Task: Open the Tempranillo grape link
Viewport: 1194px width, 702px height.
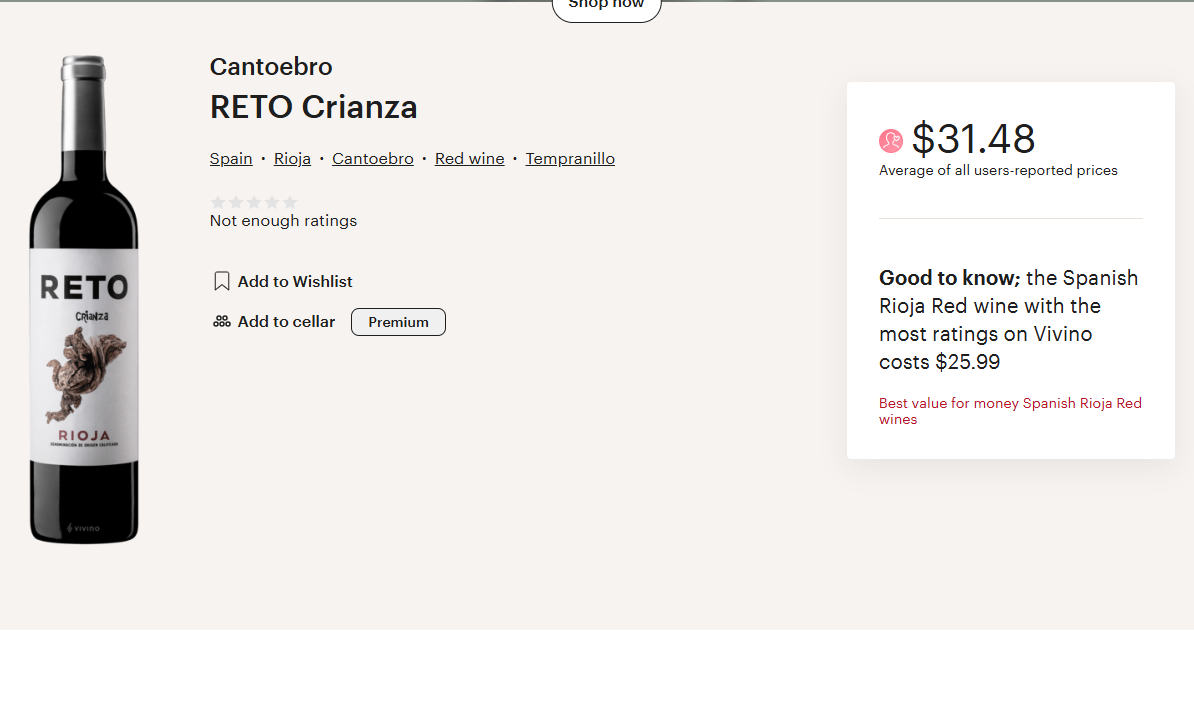Action: 570,159
